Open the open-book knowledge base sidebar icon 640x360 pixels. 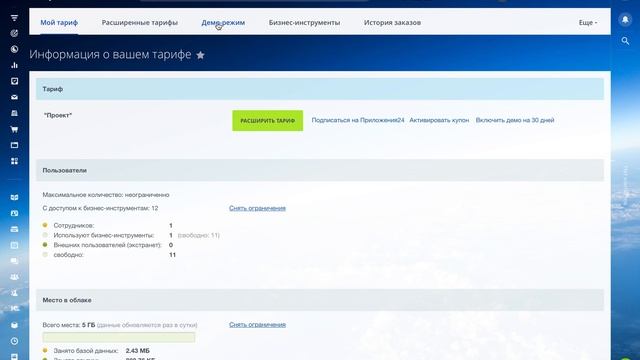14,198
